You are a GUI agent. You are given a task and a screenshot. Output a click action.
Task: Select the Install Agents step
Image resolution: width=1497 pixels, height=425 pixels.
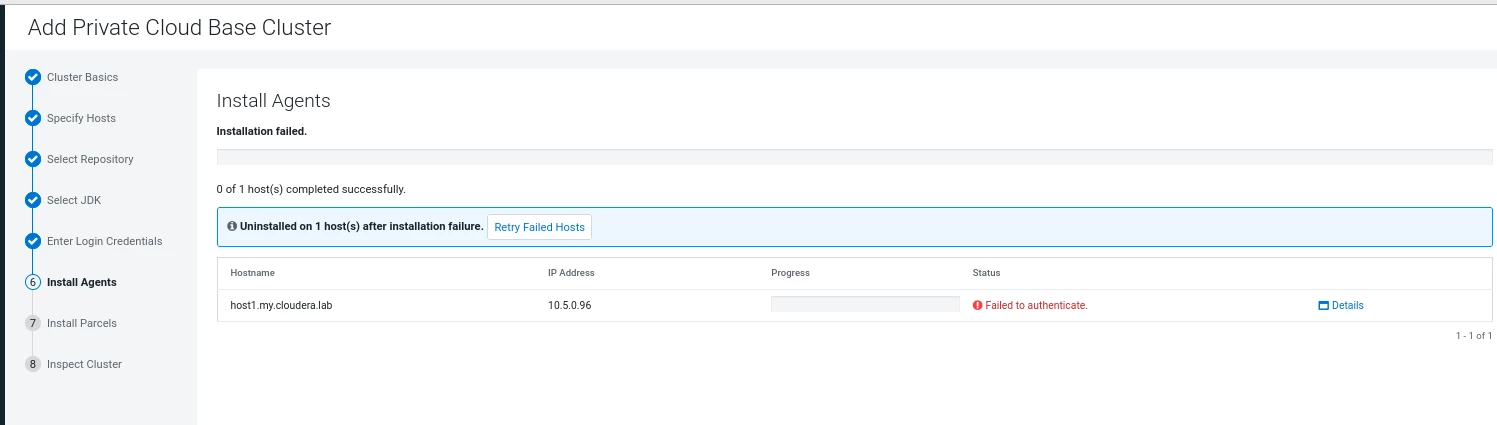tap(82, 282)
